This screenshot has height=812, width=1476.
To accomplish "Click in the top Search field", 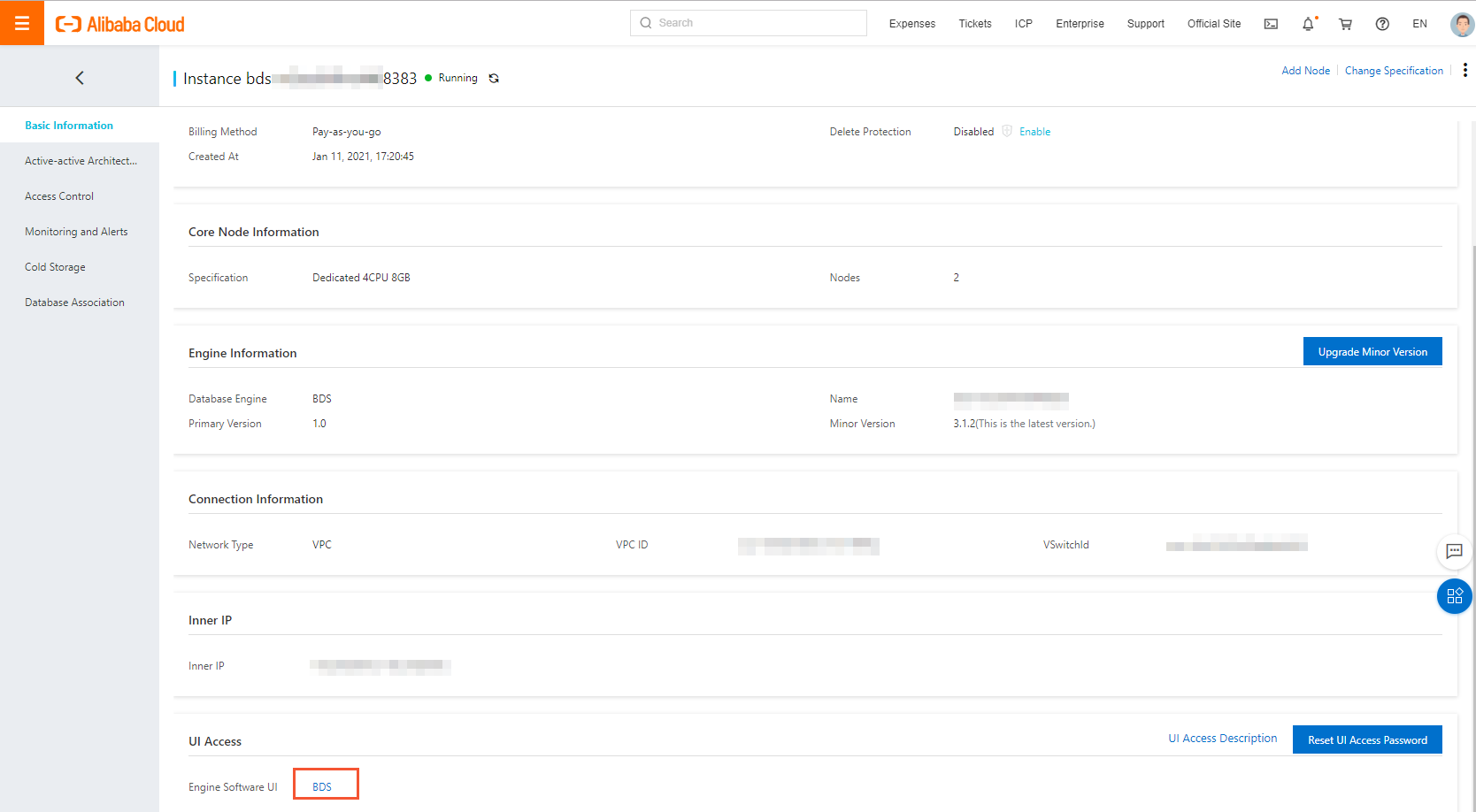I will pos(749,23).
